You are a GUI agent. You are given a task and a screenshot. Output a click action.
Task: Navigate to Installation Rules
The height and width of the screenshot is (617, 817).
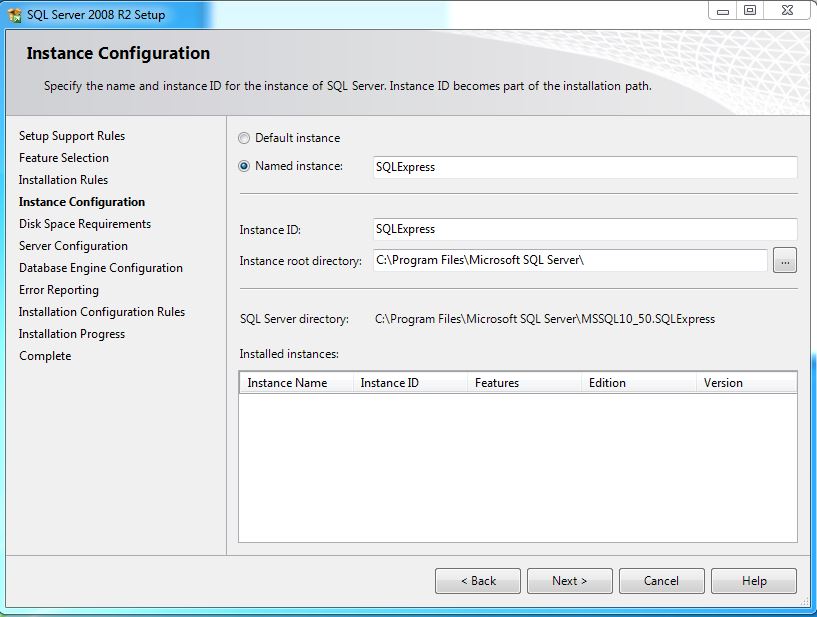(63, 179)
